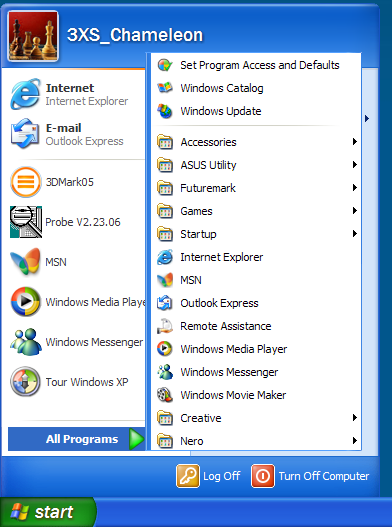Viewport: 392px width, 527px height.
Task: Click MSN icon in All Programs list
Action: pyautogui.click(x=165, y=280)
